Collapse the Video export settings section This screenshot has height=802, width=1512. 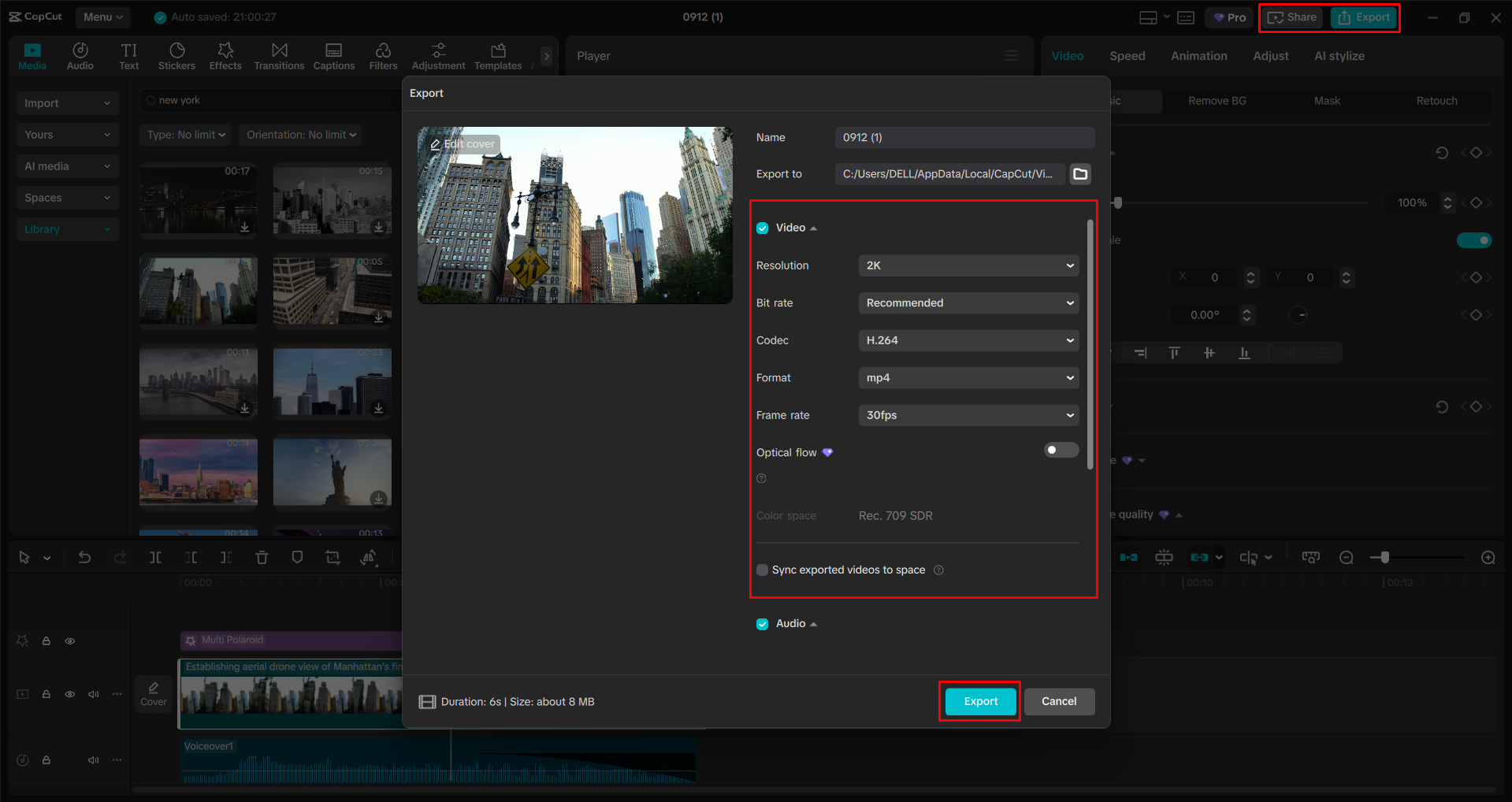tap(815, 227)
